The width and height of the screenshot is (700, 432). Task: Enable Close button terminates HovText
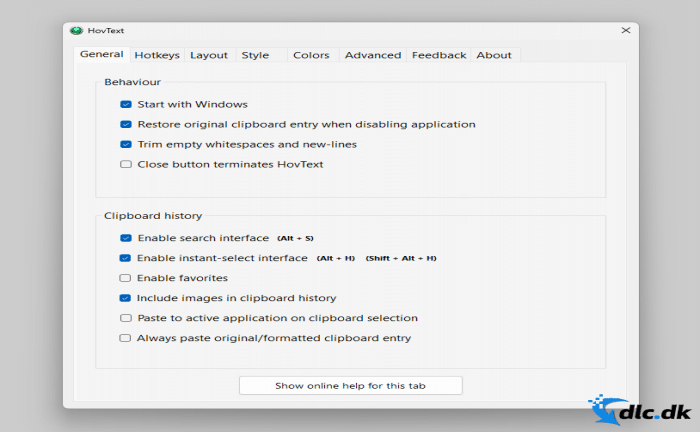126,165
